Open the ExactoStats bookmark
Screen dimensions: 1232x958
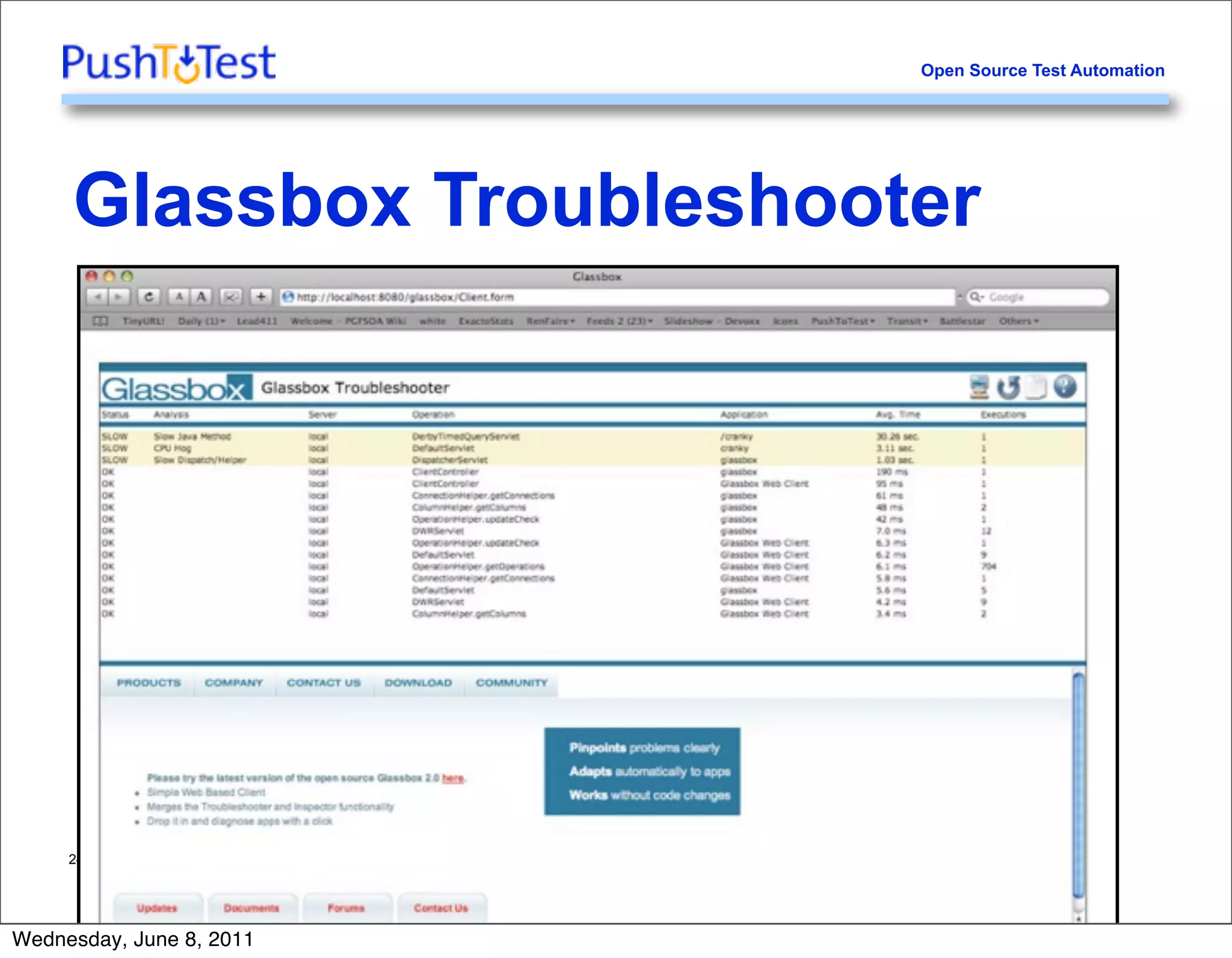pyautogui.click(x=486, y=321)
